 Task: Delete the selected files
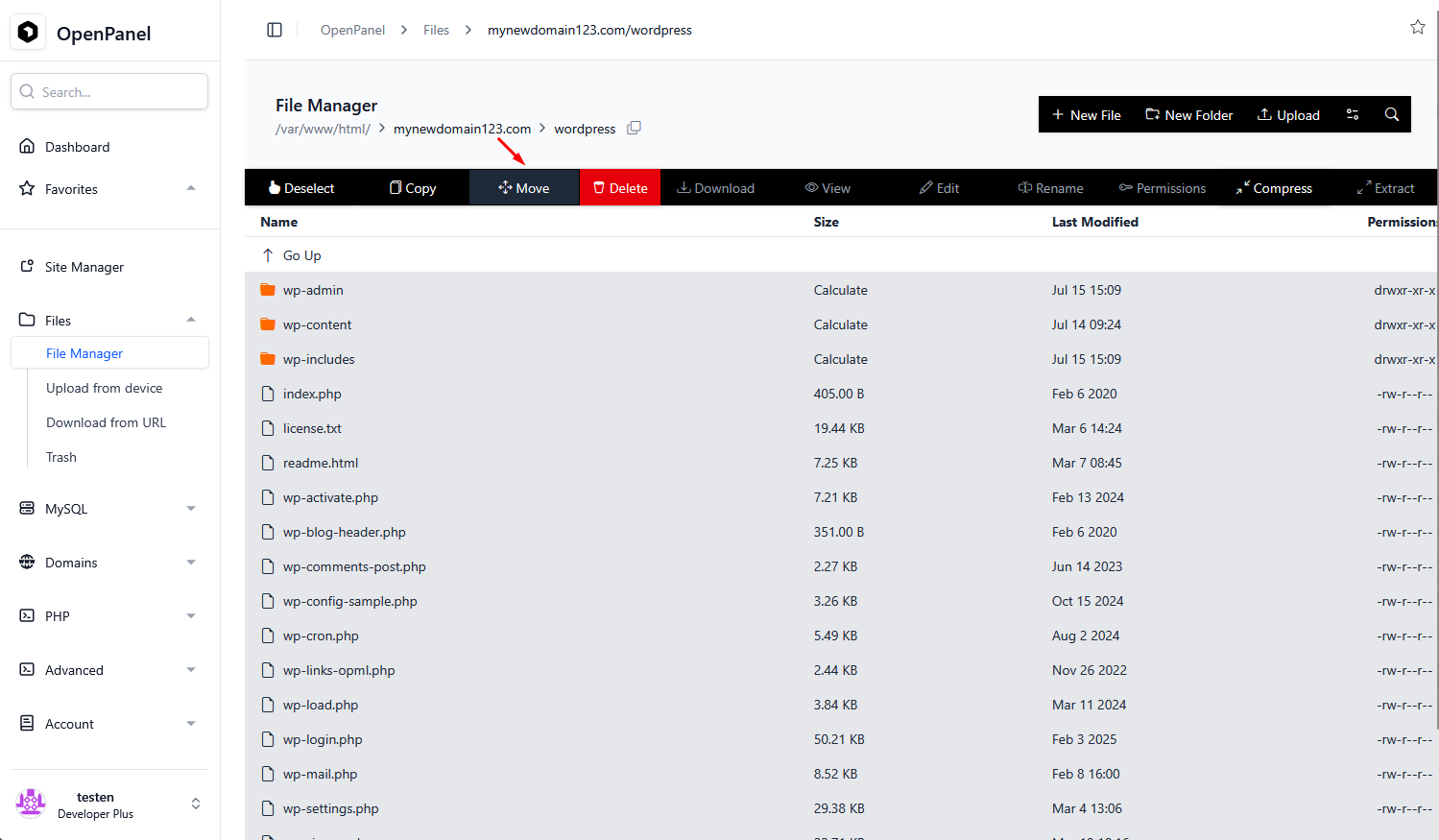click(620, 187)
